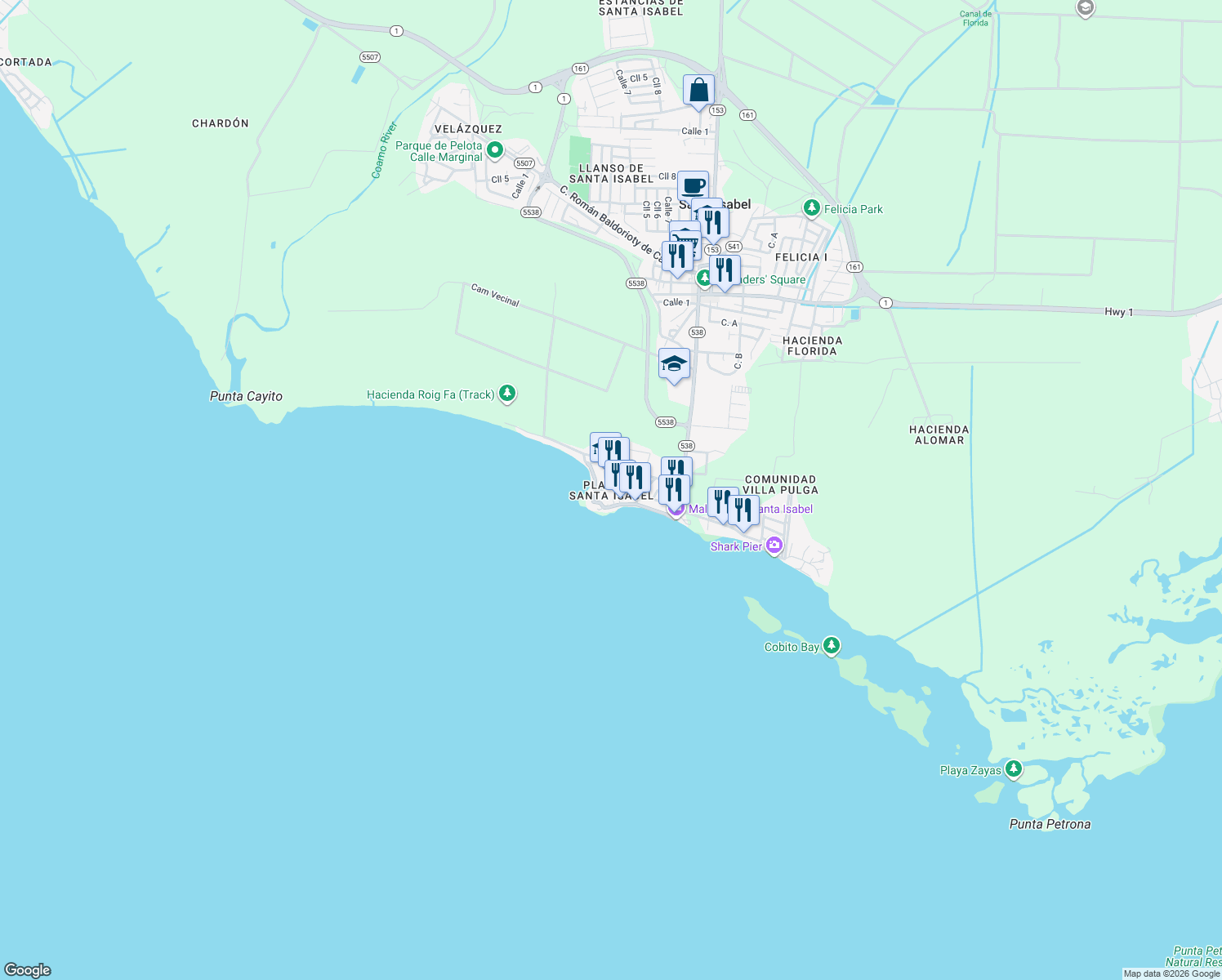
Task: Click the shopping cart grocery marker downtown
Action: 683,237
